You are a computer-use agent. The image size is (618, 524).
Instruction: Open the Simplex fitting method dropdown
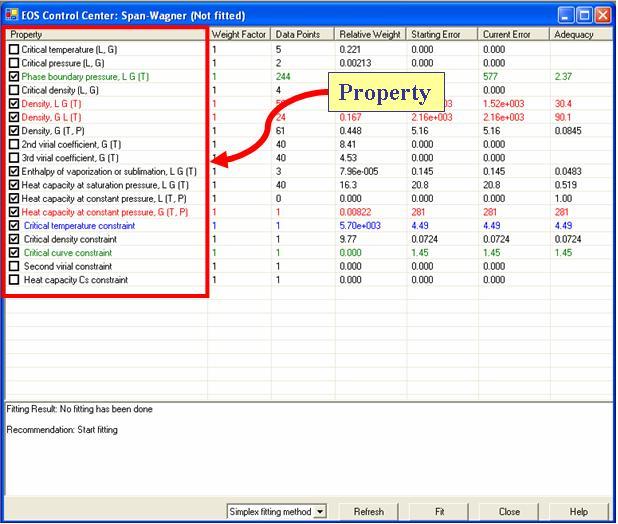click(320, 512)
